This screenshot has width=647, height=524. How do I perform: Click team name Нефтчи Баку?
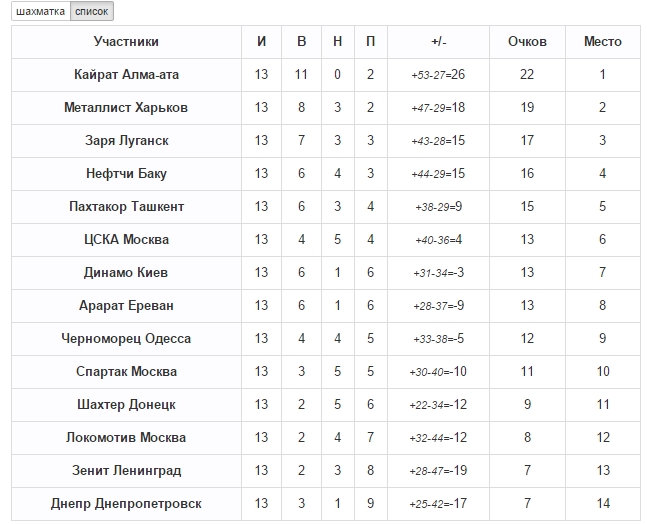pos(126,174)
